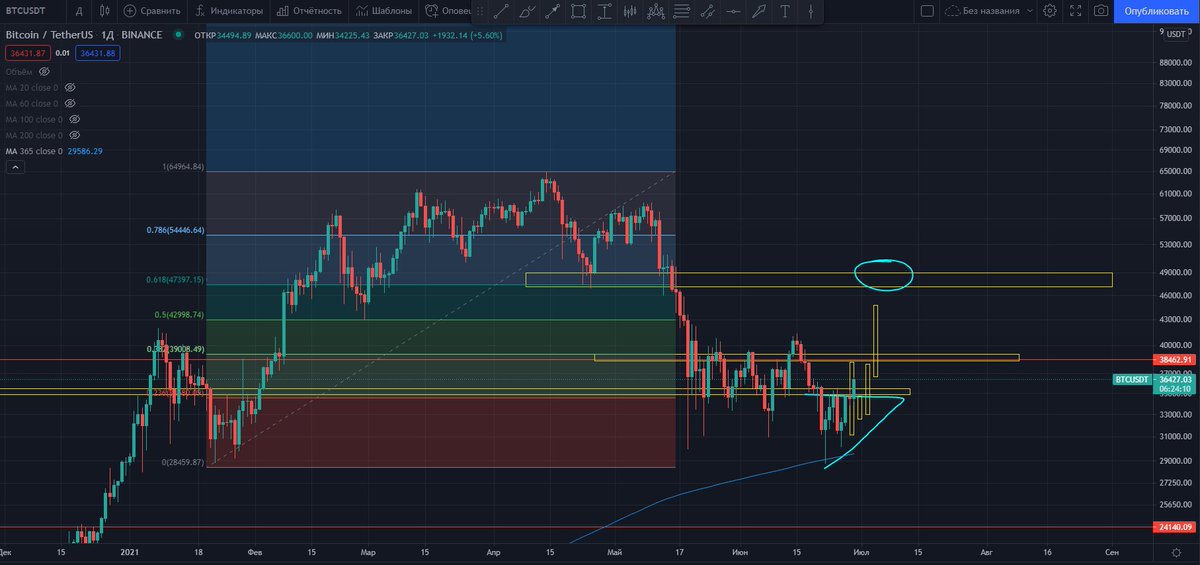Collapse the indicator legend list
The height and width of the screenshot is (565, 1200).
[13, 168]
